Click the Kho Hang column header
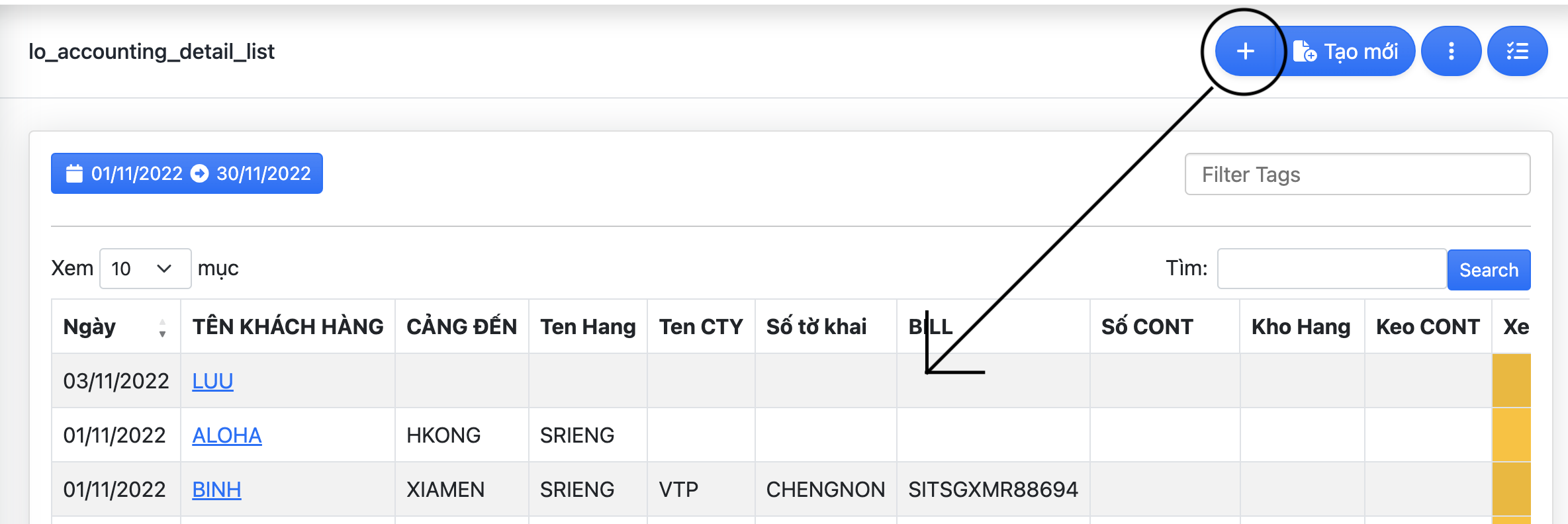Screen dimensions: 1568x524 1301,327
